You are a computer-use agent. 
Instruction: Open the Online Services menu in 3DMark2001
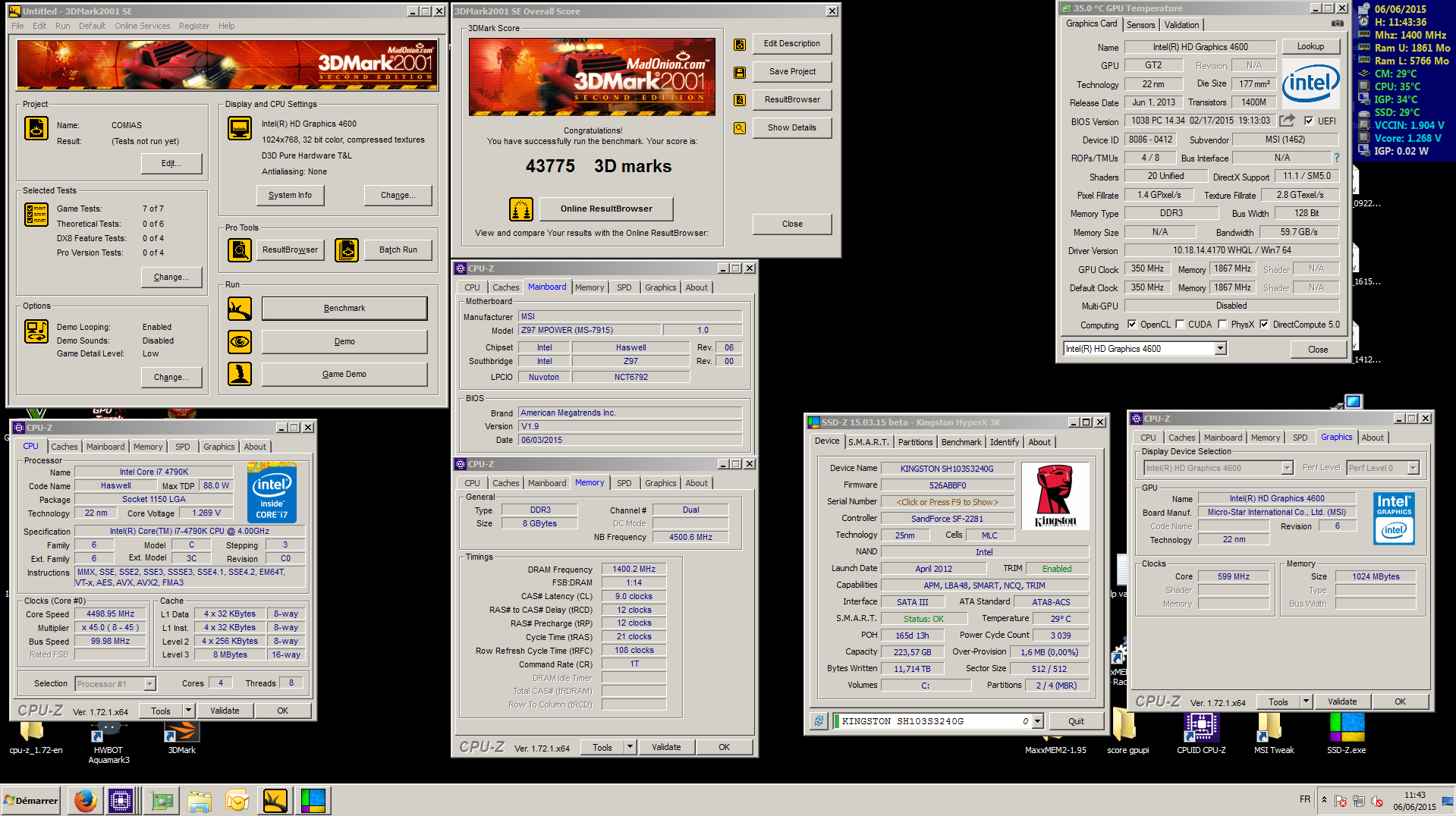coord(143,26)
